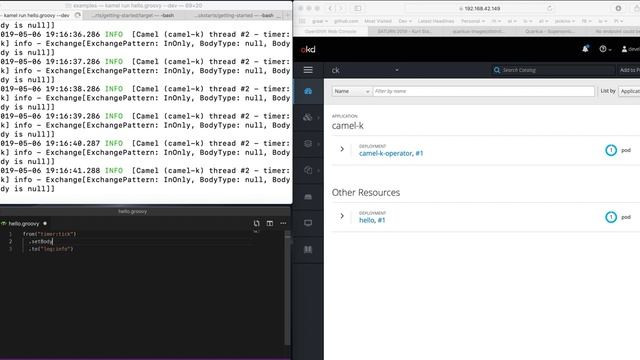
Task: Click the camel-k-operator pod count circle
Action: 611,150
